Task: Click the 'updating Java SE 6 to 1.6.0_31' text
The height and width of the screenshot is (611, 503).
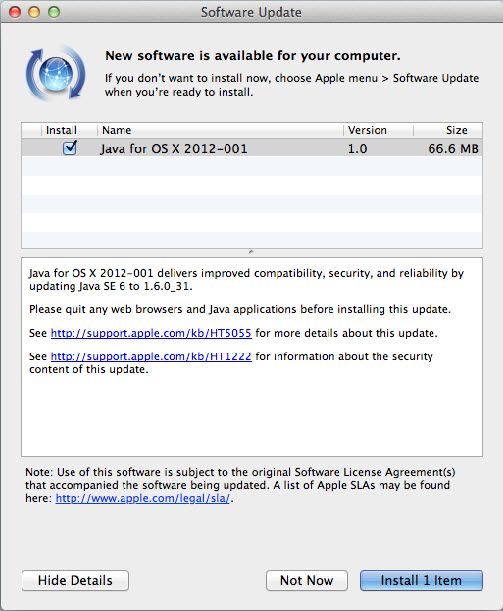Action: pyautogui.click(x=111, y=286)
